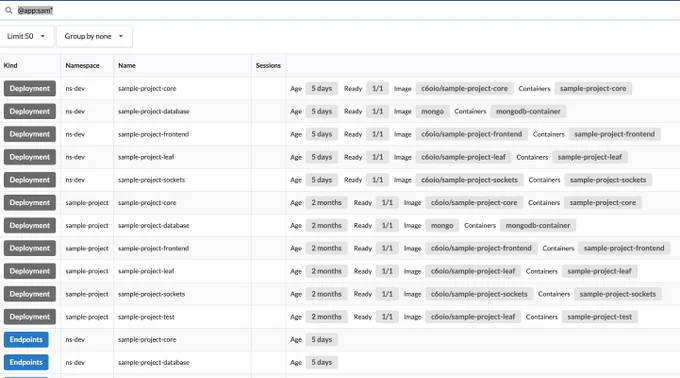This screenshot has height=378, width=680.
Task: Select ns-dev sample-project-core deployment name
Action: click(147, 88)
